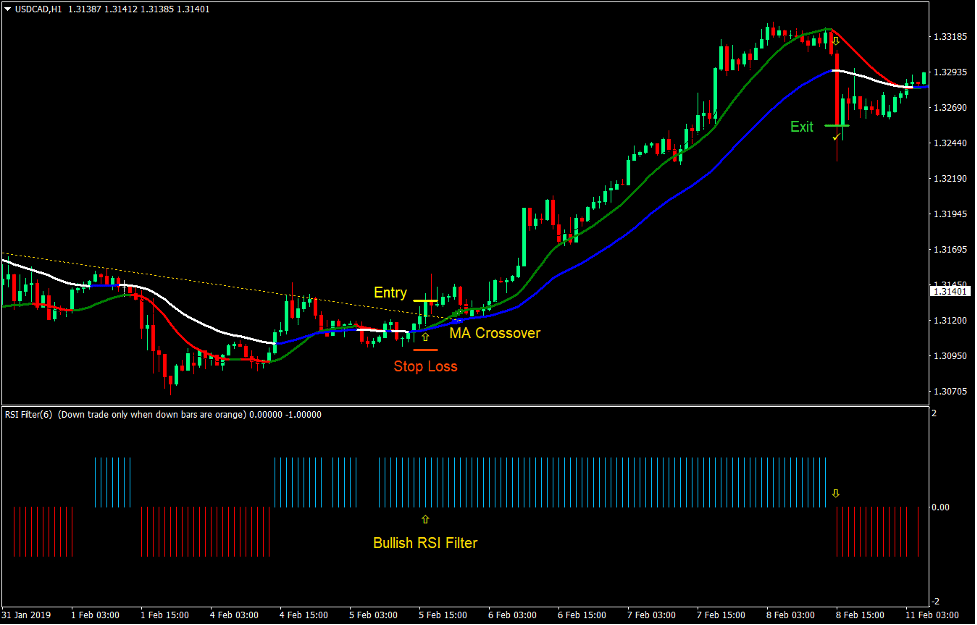This screenshot has height=625, width=977.
Task: Open the USDCAD,H1 chart dropdown triangle
Action: click(x=8, y=9)
